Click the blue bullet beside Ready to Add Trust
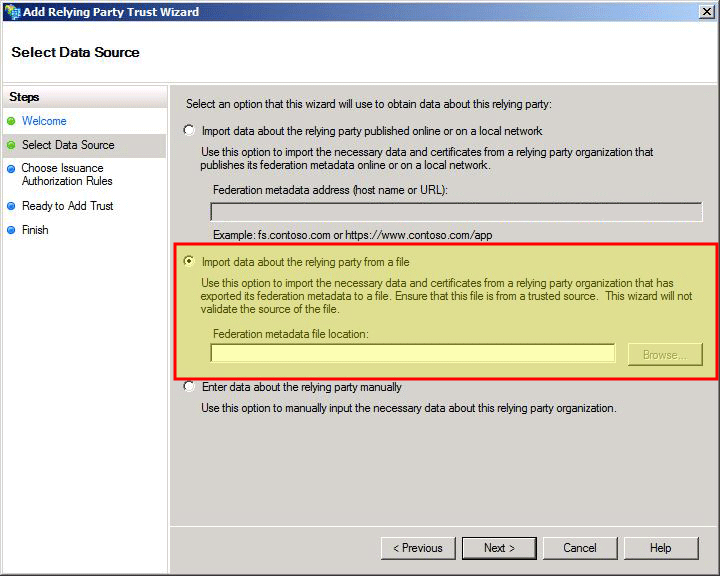720x576 pixels. 11,206
